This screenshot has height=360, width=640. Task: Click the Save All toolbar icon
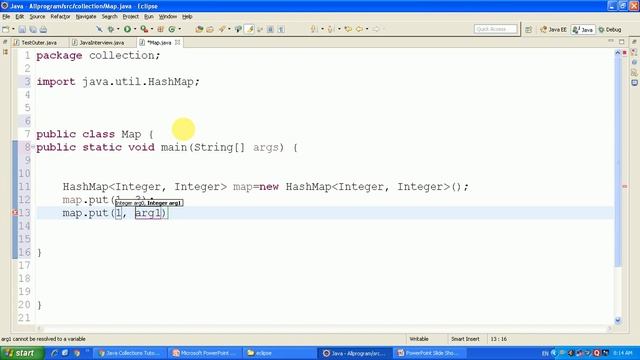[x=33, y=29]
